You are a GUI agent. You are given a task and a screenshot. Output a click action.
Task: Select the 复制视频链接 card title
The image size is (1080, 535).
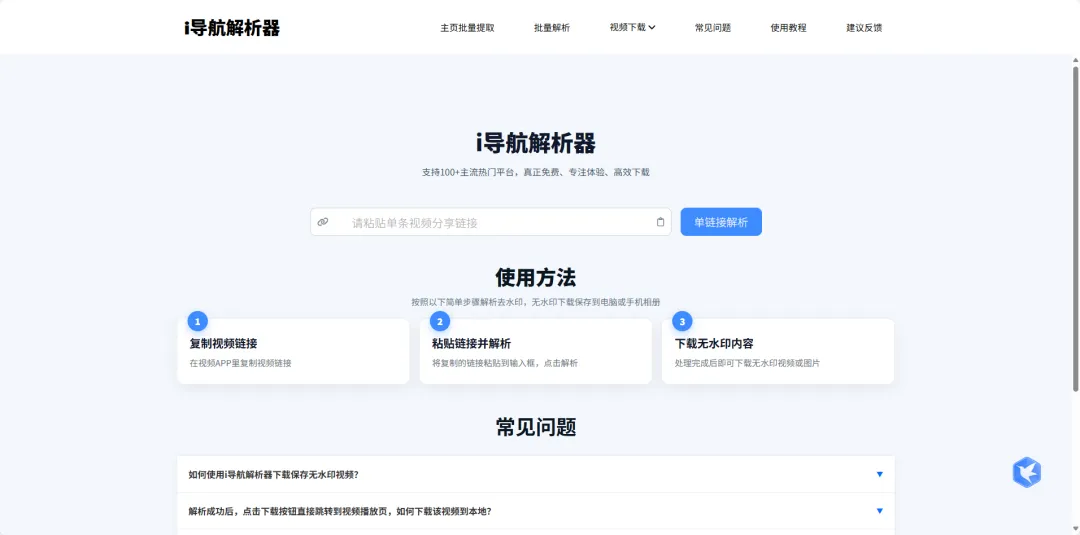click(223, 344)
